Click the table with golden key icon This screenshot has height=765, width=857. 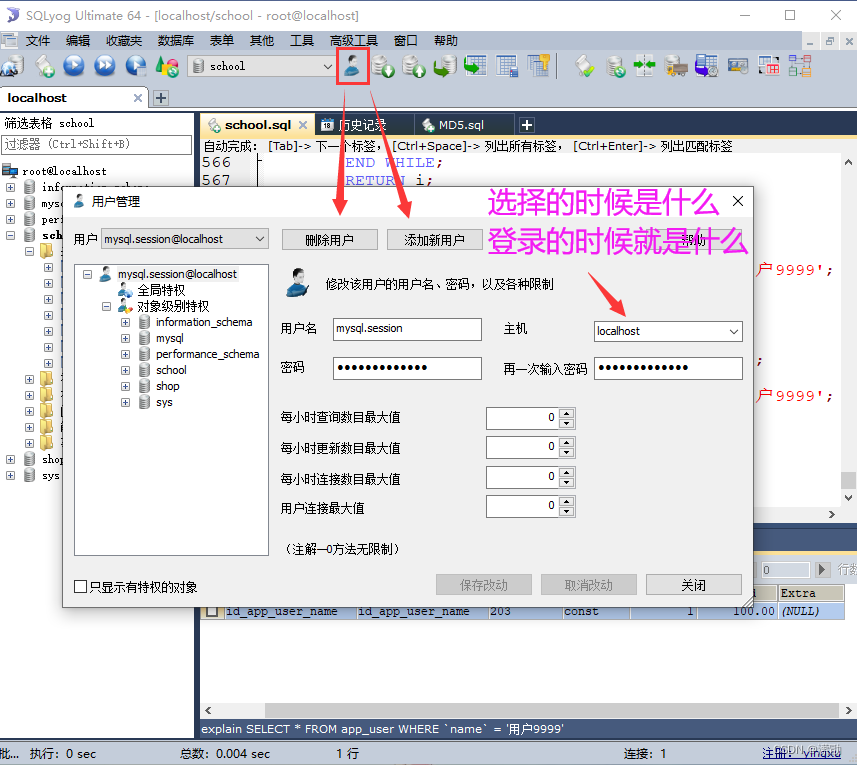[x=538, y=66]
